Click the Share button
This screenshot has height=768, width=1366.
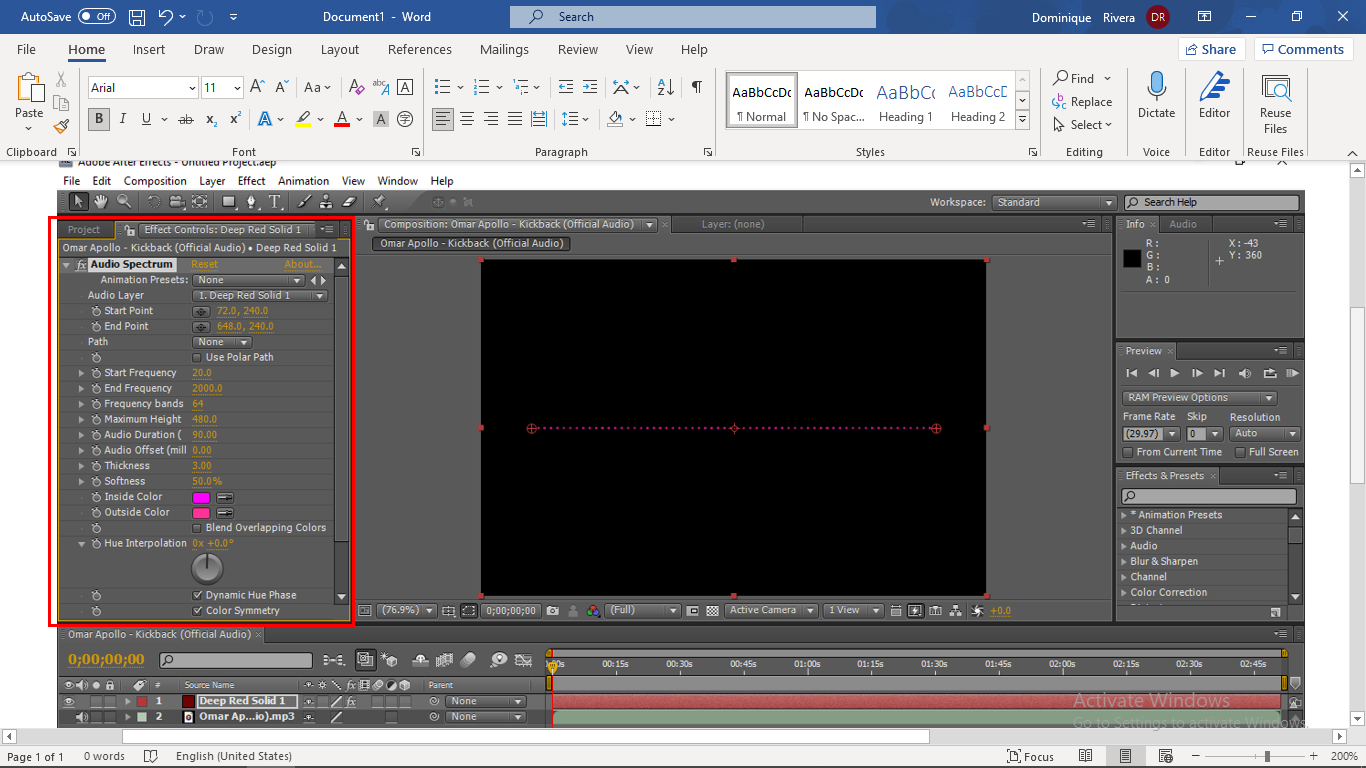(1212, 49)
